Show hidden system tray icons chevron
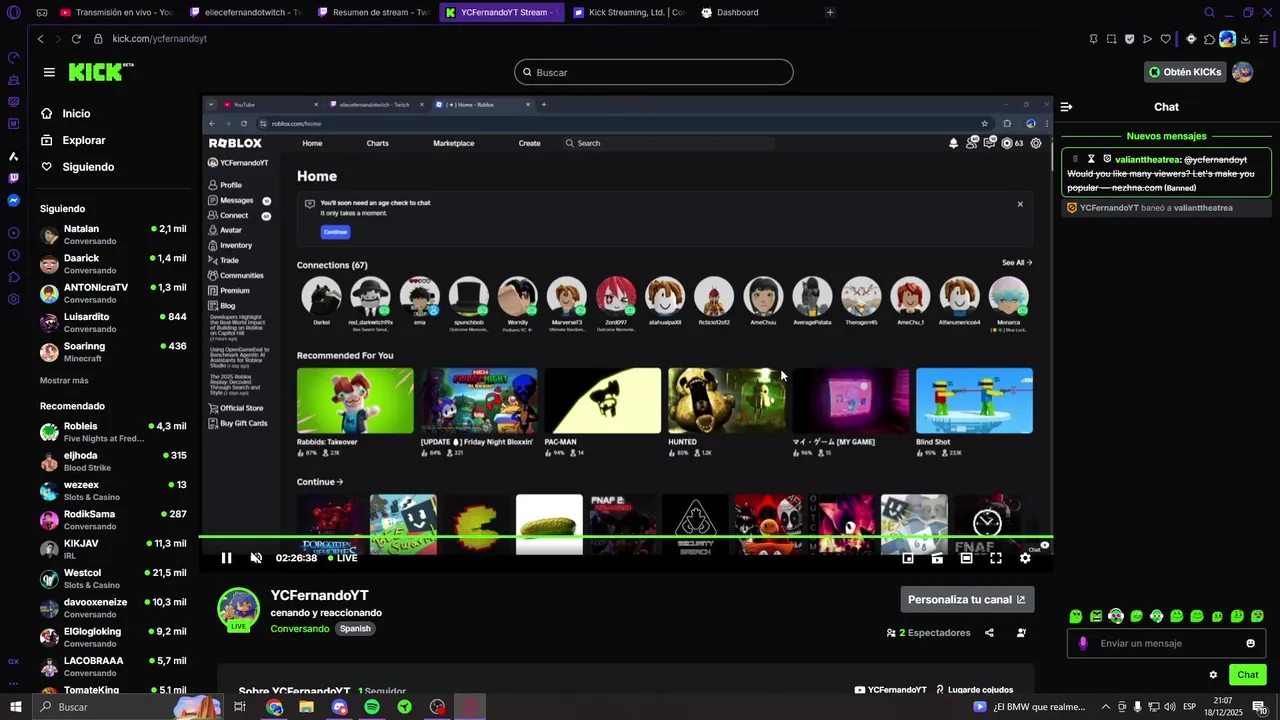The image size is (1280, 720). pos(1105,707)
